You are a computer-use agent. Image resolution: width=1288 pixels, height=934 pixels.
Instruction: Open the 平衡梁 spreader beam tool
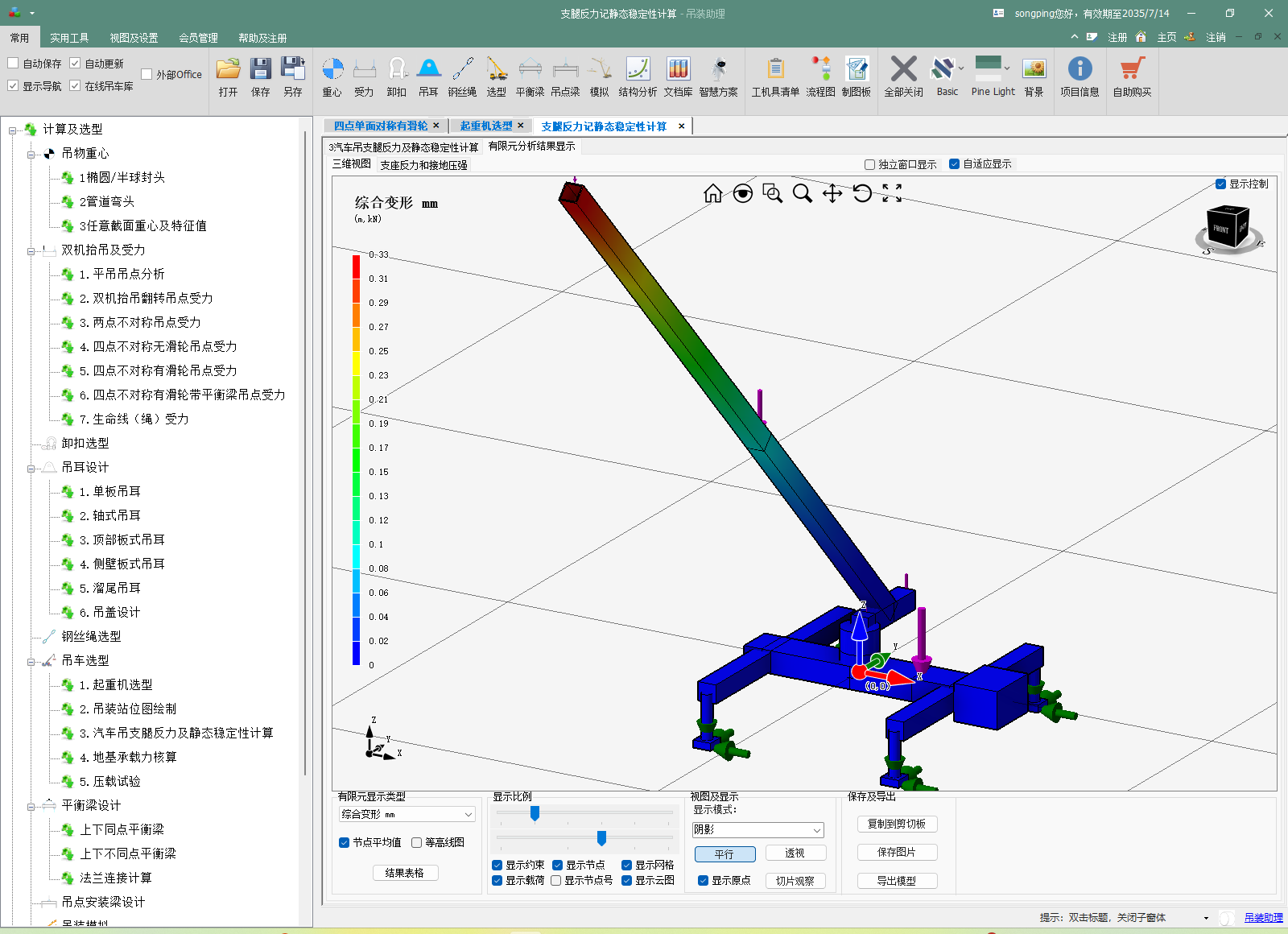pos(530,77)
